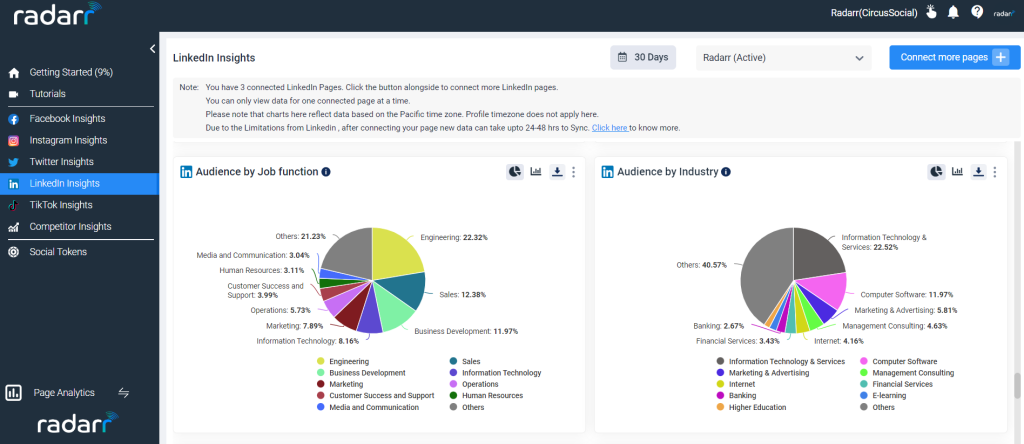This screenshot has width=1024, height=444.
Task: Toggle Business Development legend item
Action: click(361, 373)
